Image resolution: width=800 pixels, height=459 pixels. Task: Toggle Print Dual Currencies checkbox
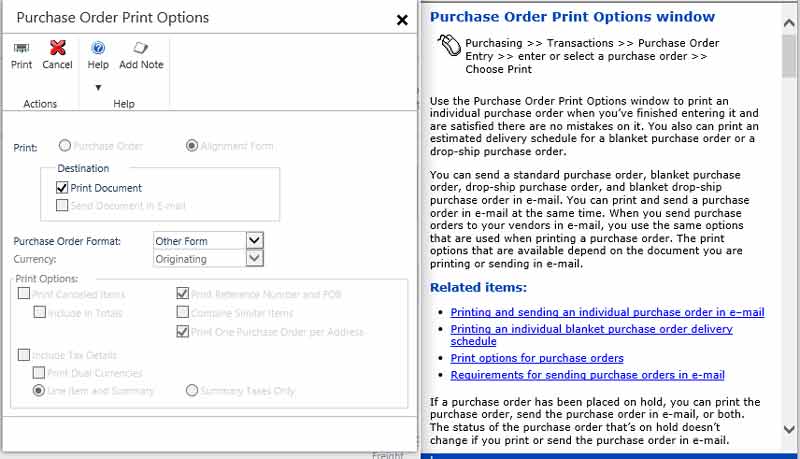39,373
